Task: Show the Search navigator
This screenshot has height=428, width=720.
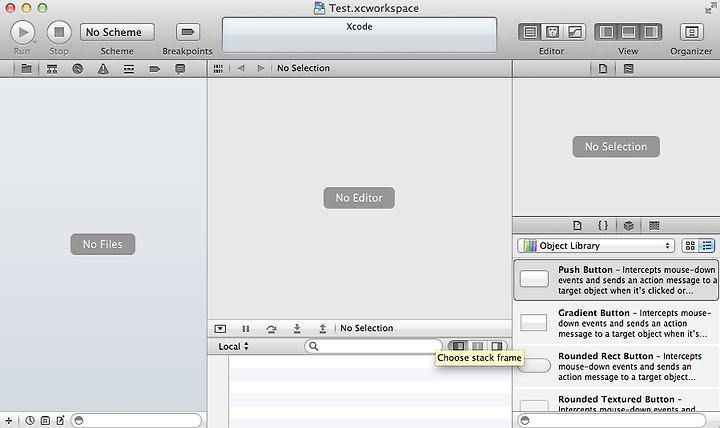Action: (78, 69)
